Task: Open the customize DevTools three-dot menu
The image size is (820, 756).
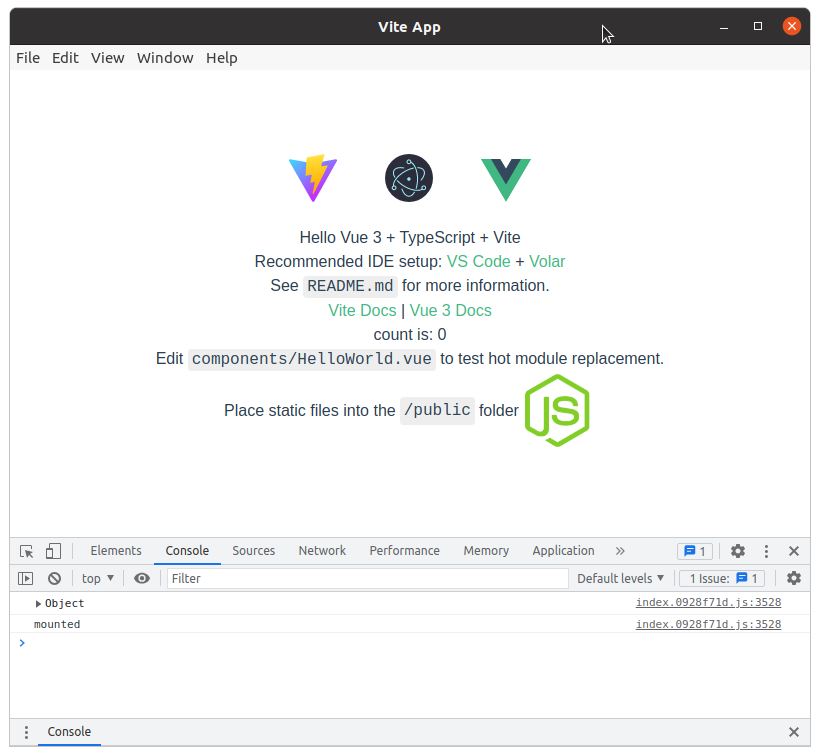Action: [766, 551]
